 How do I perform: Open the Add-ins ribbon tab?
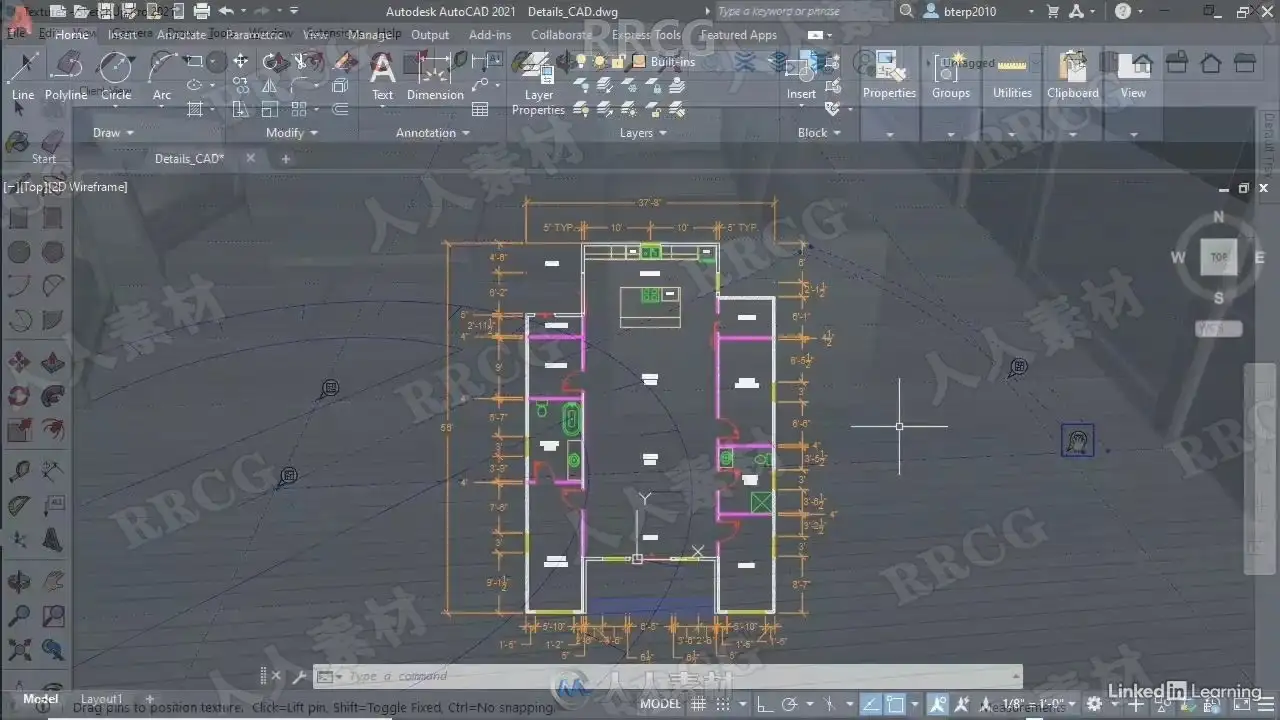(490, 34)
